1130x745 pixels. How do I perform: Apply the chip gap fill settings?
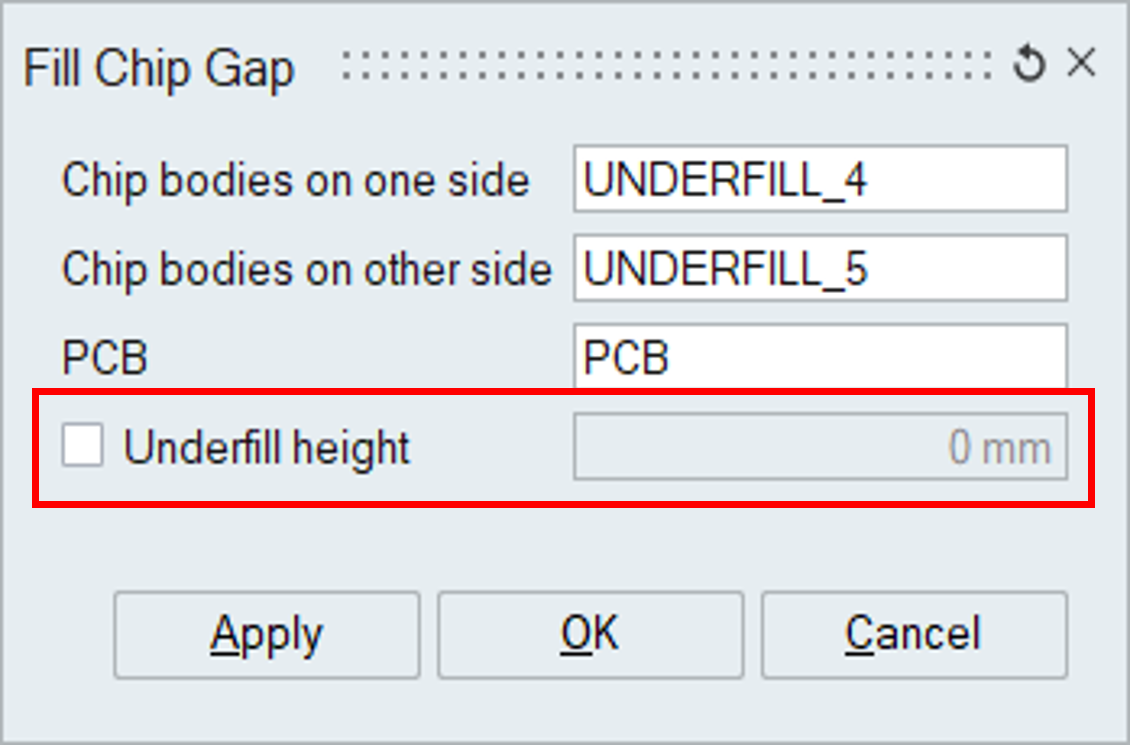[267, 635]
